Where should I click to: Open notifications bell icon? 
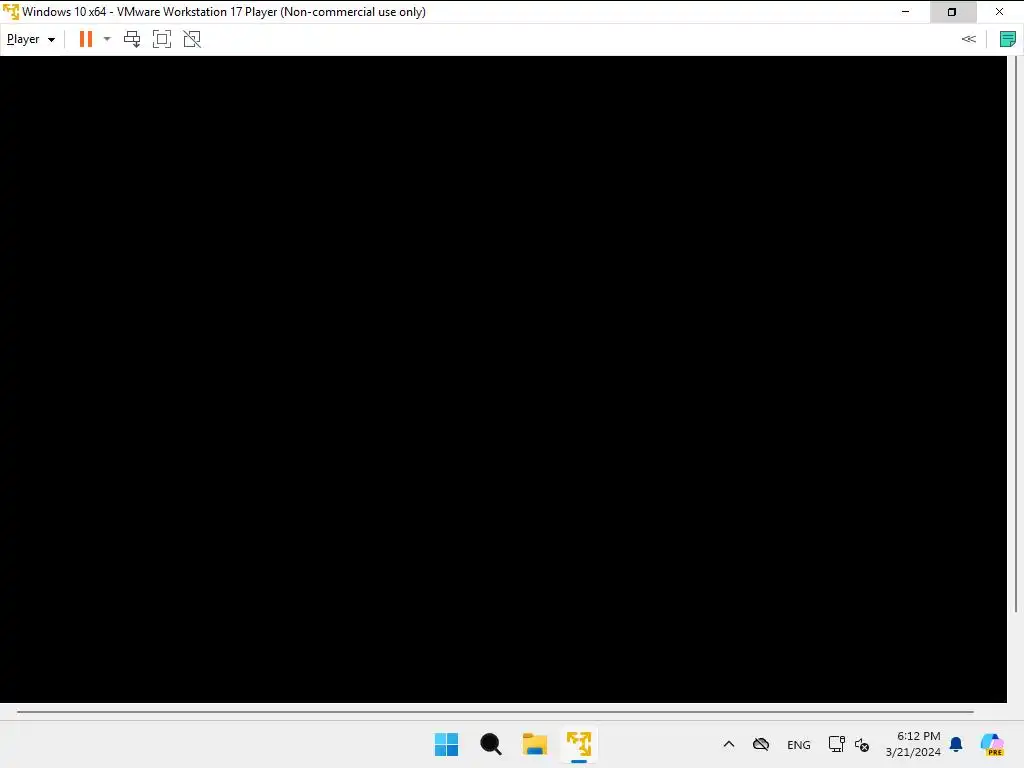point(956,744)
